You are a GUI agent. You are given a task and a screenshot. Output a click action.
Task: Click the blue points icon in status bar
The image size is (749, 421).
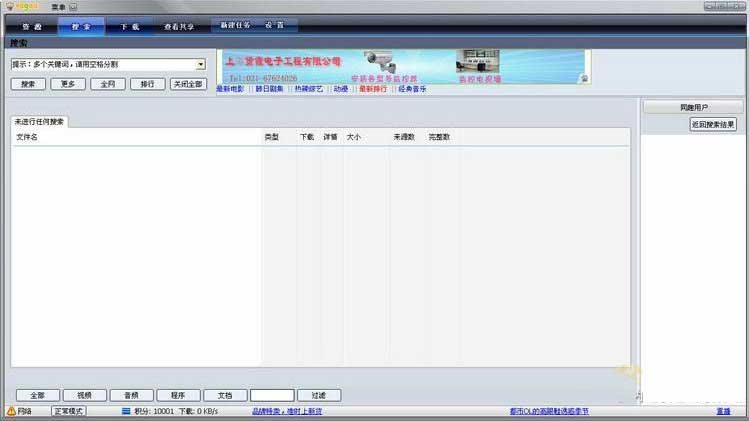(126, 411)
